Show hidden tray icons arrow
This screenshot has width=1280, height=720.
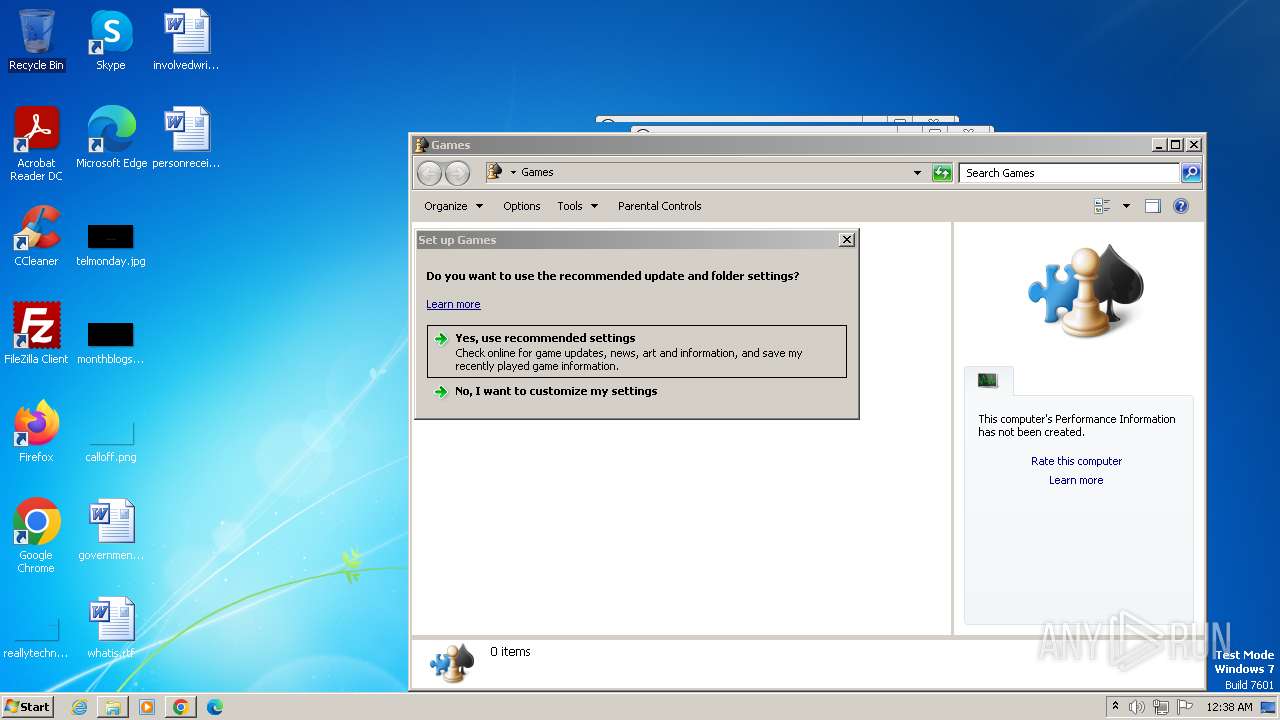point(1115,707)
